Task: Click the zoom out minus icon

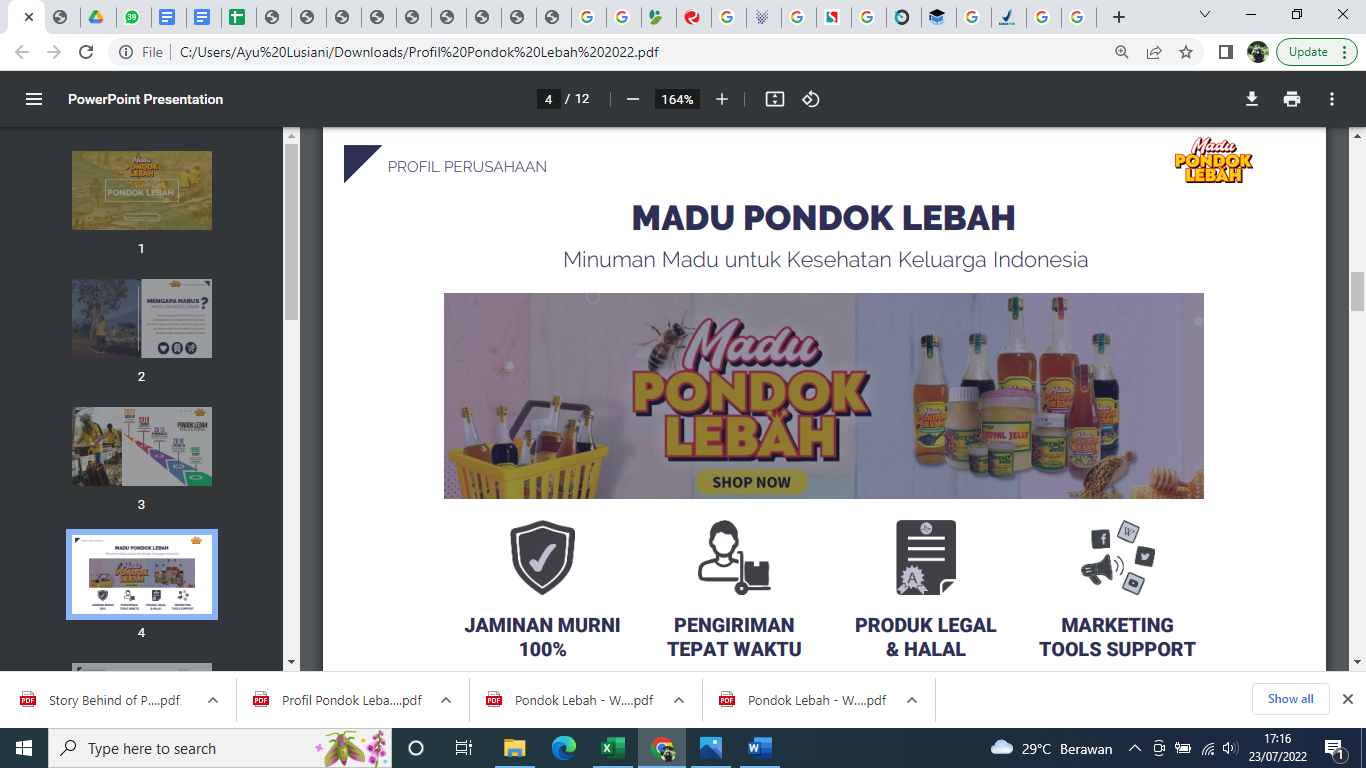Action: point(632,99)
